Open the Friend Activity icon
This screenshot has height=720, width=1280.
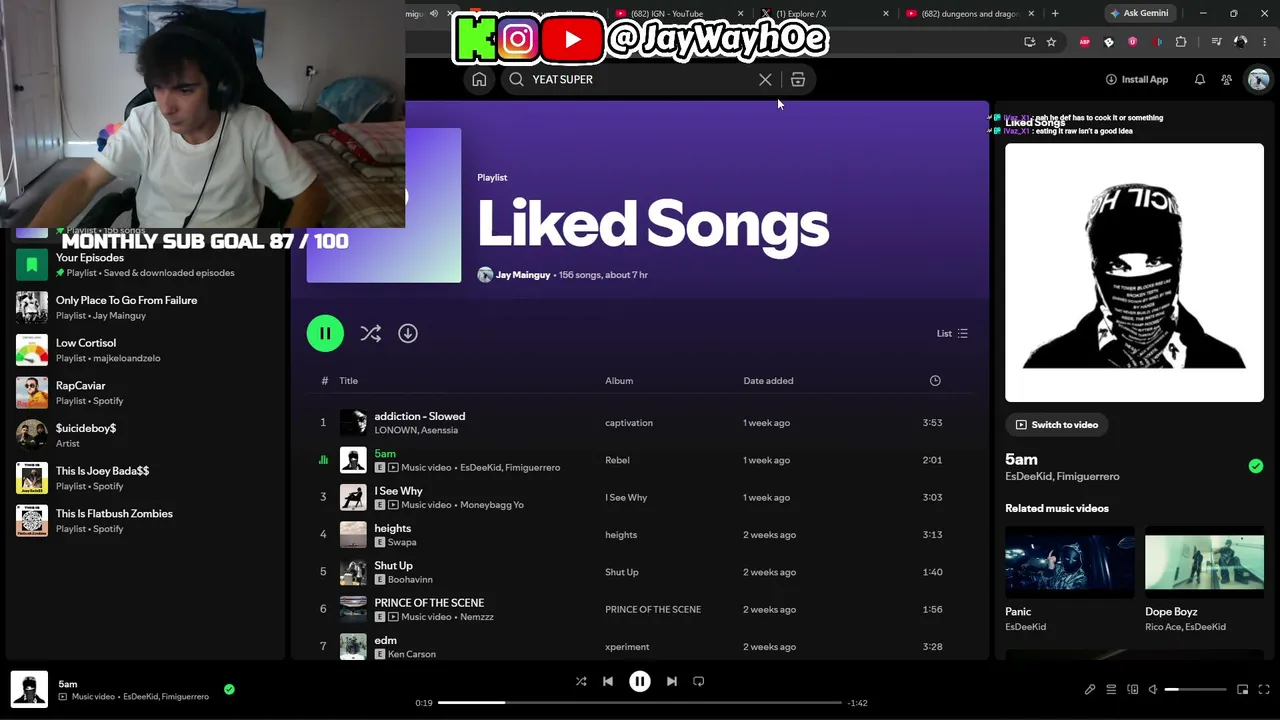[x=1227, y=80]
